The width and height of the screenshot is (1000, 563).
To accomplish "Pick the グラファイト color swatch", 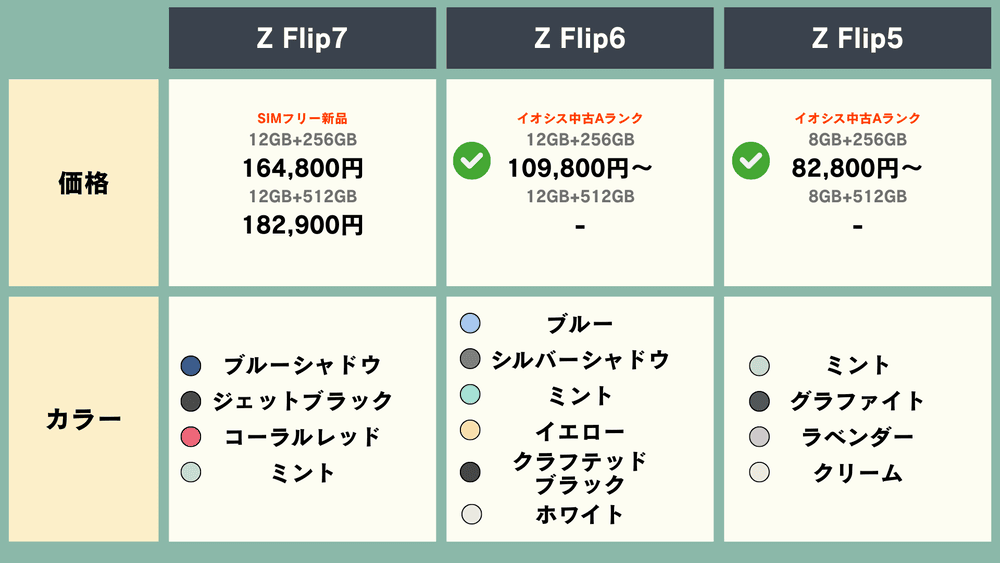I will pos(759,402).
